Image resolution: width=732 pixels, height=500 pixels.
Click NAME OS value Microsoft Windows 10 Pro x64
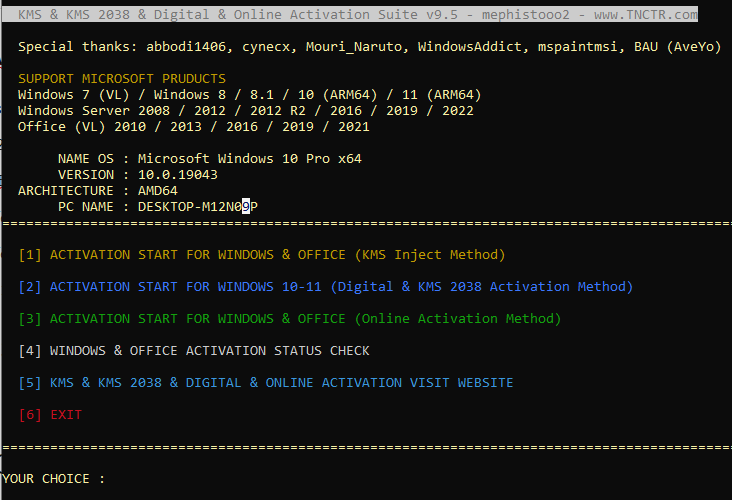click(250, 159)
